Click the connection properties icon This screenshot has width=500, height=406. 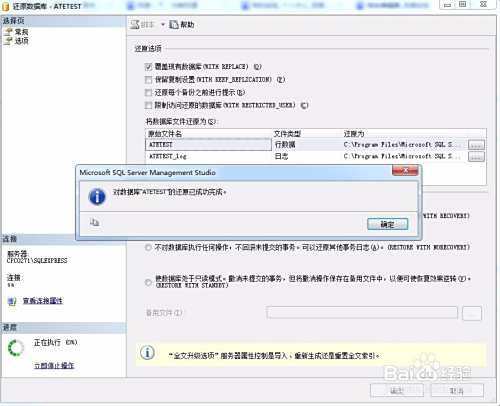[12, 301]
